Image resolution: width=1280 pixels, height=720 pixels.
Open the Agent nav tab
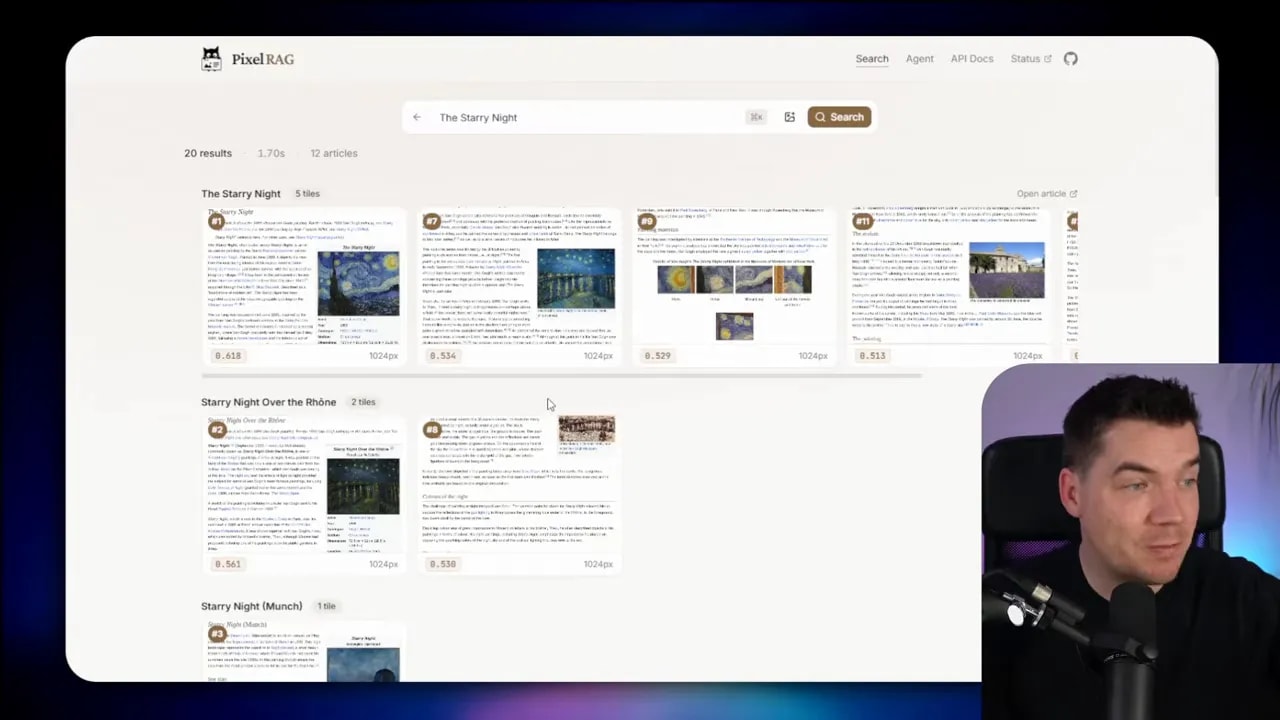click(920, 59)
